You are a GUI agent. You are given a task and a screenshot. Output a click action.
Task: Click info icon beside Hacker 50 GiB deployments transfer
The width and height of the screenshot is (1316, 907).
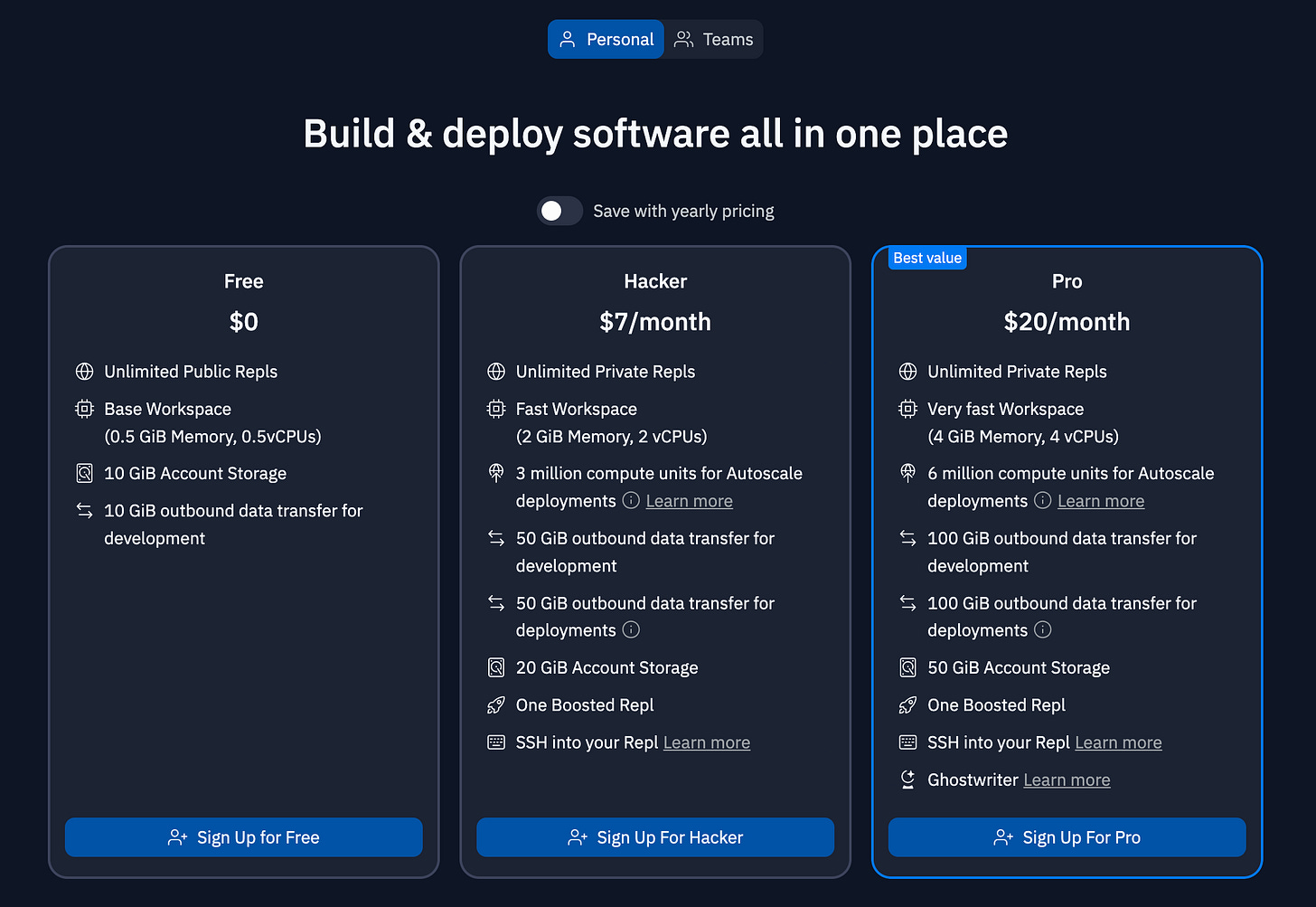pyautogui.click(x=631, y=629)
